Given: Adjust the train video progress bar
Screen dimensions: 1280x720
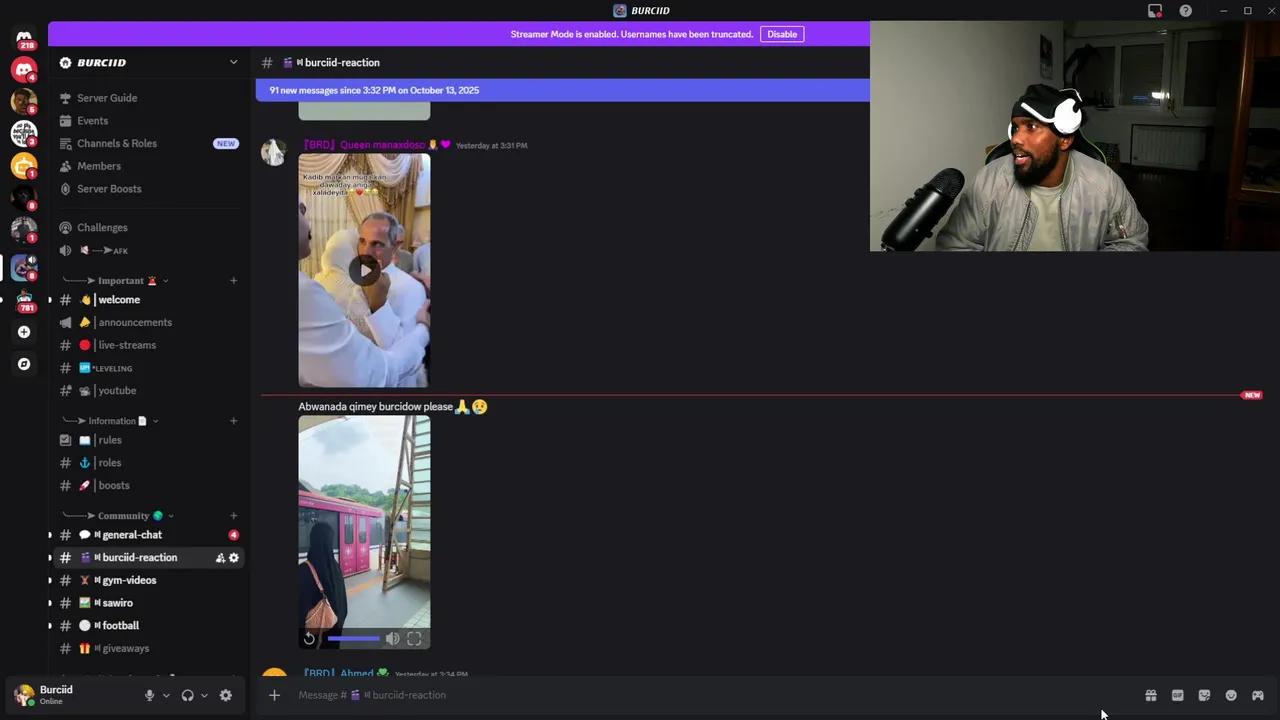Looking at the screenshot, I should coord(353,638).
